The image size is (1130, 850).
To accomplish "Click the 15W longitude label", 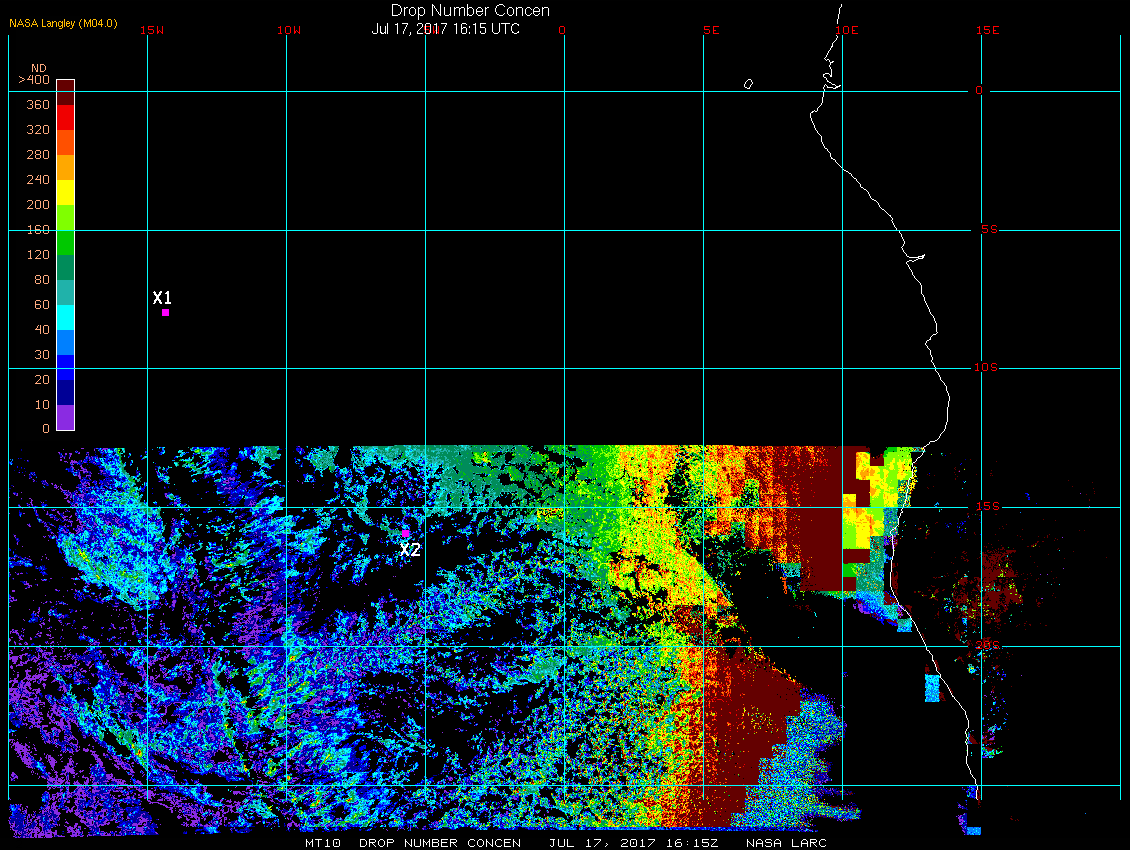I will pos(151,30).
